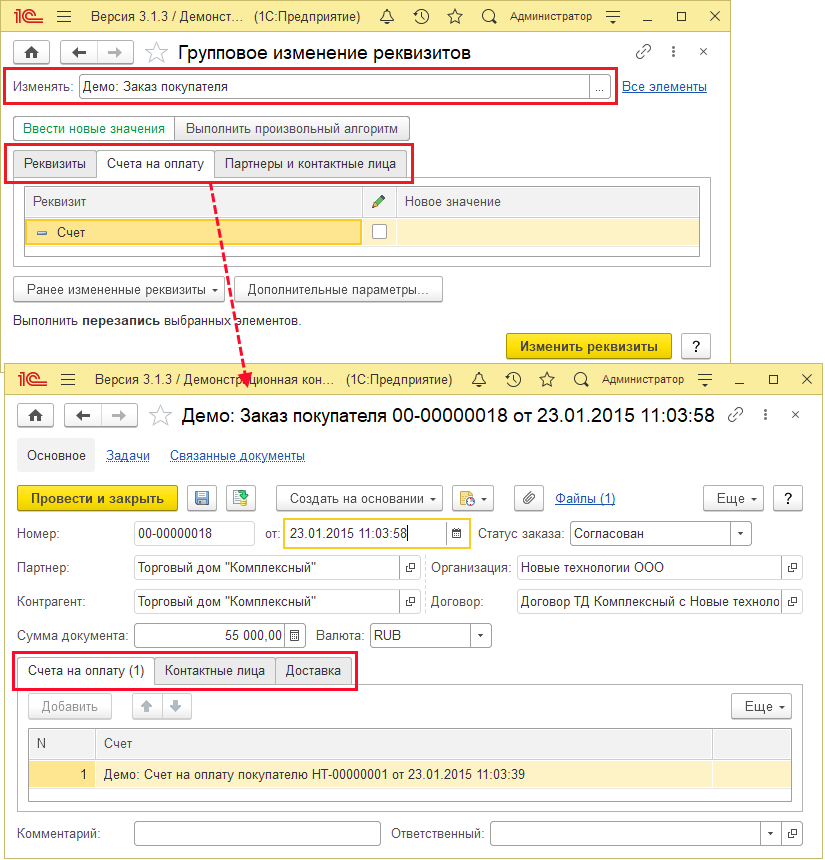Switch to Контактные лица tab
This screenshot has height=860, width=825.
coord(215,671)
